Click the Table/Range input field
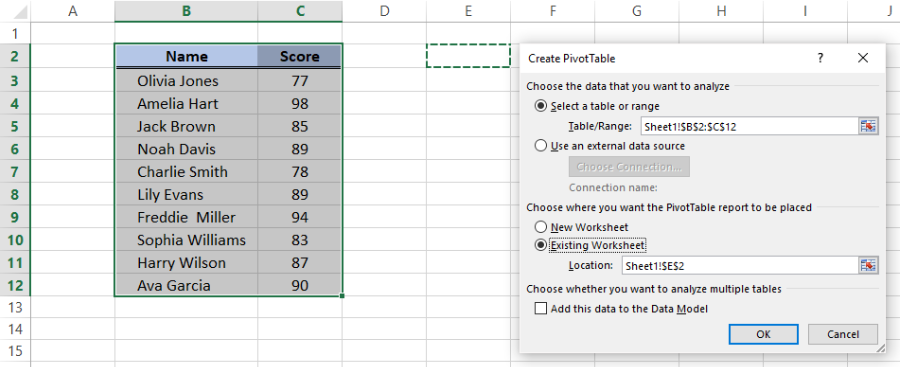This screenshot has width=900, height=367. tap(750, 126)
